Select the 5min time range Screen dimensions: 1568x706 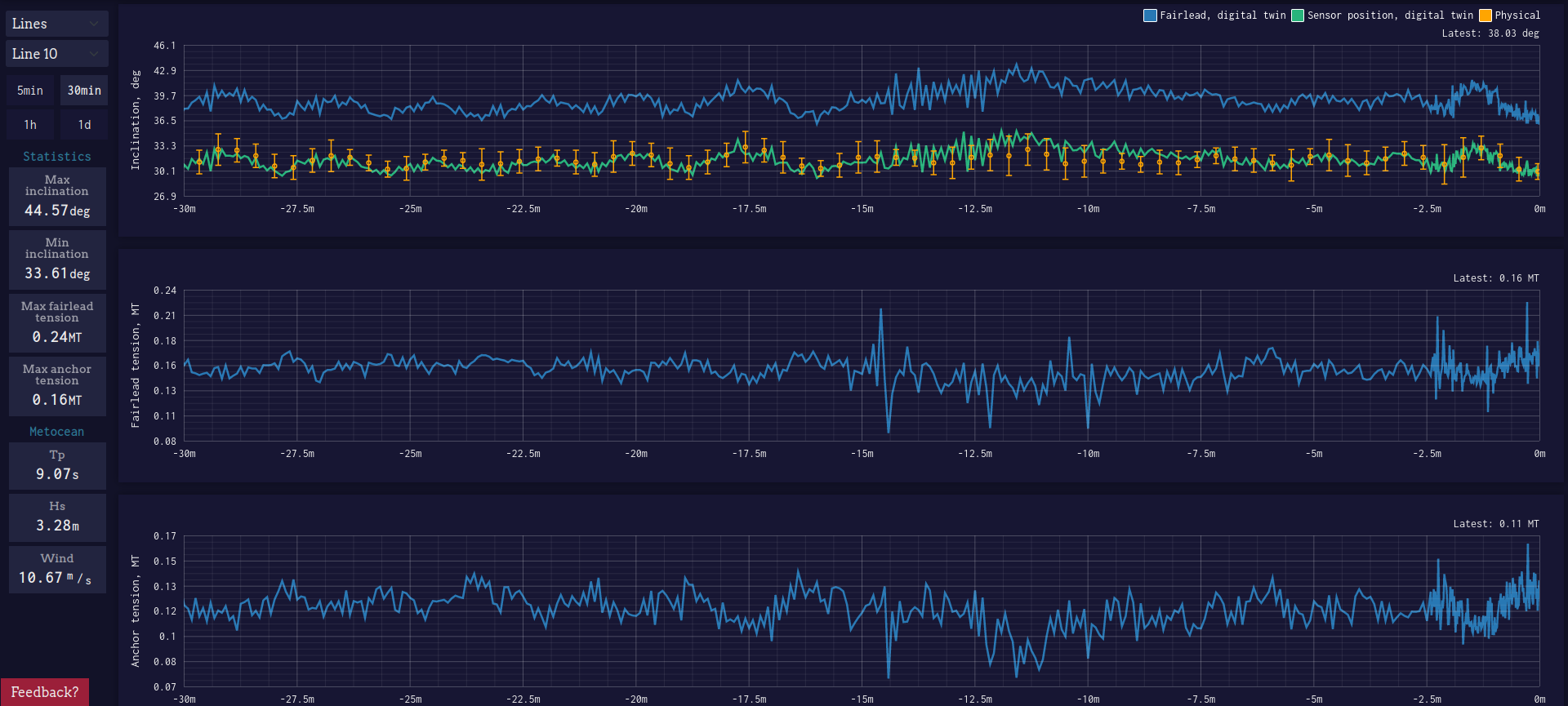pyautogui.click(x=30, y=91)
